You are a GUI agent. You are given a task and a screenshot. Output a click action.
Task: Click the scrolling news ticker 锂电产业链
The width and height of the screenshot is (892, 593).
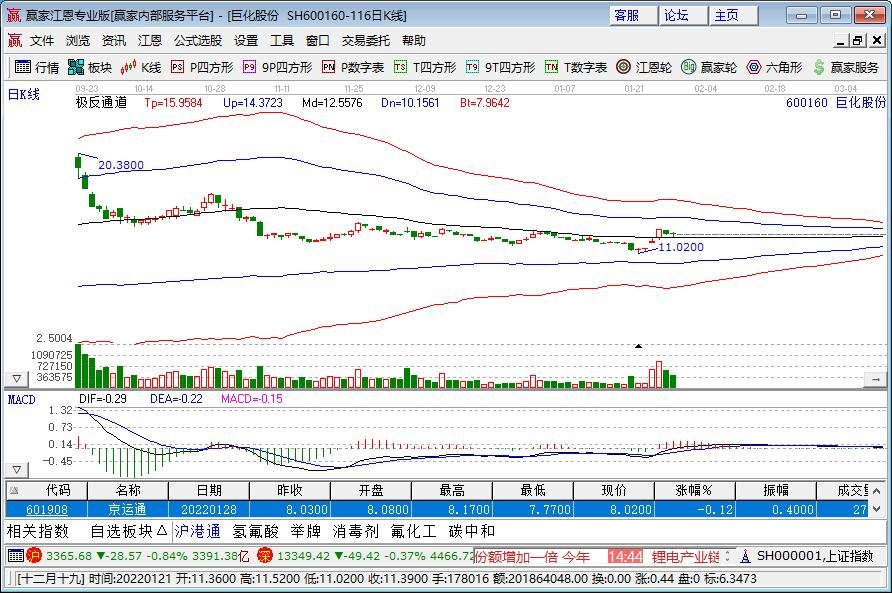[685, 557]
